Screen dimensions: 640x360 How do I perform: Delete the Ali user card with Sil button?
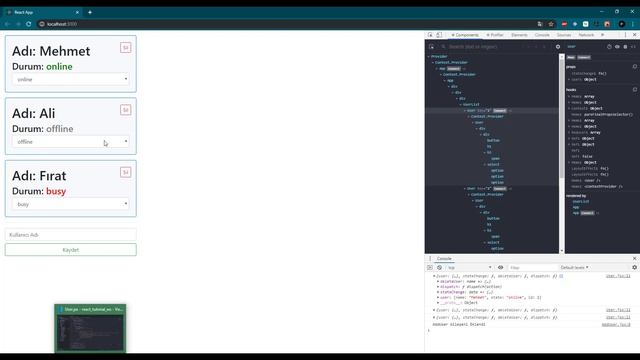click(125, 110)
